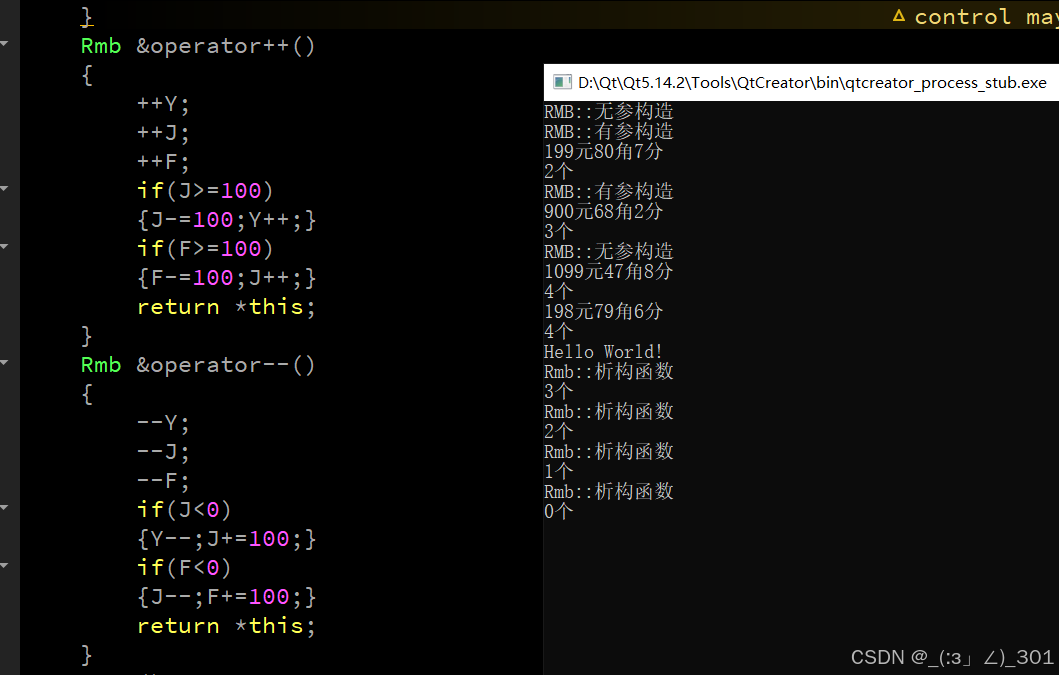Click the '{J-=100;Y++;}' code line
Viewport: 1059px width, 675px height.
226,220
